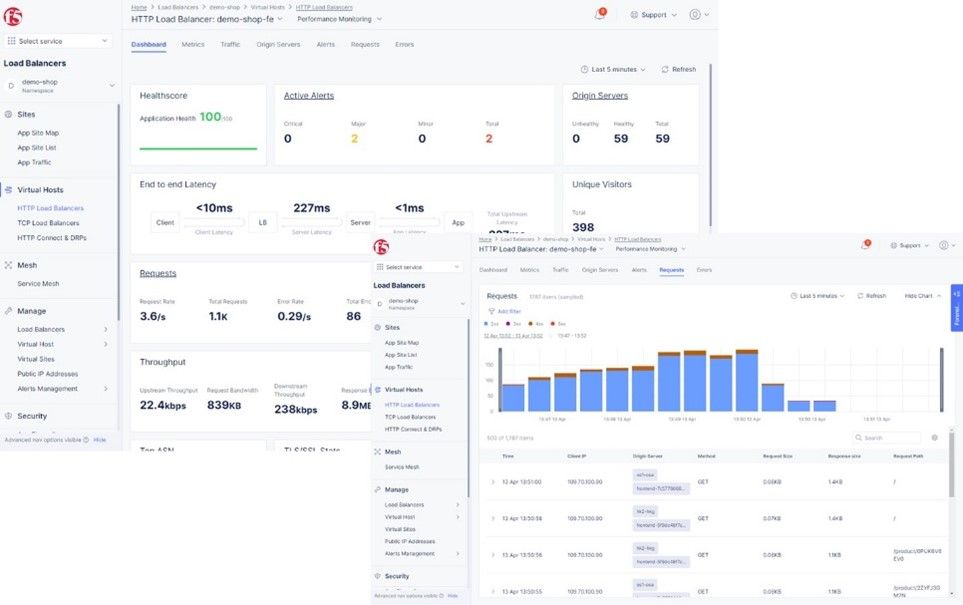Switch to the Origin Servers tab on dashboard
Viewport: 963px width, 605px height.
278,44
